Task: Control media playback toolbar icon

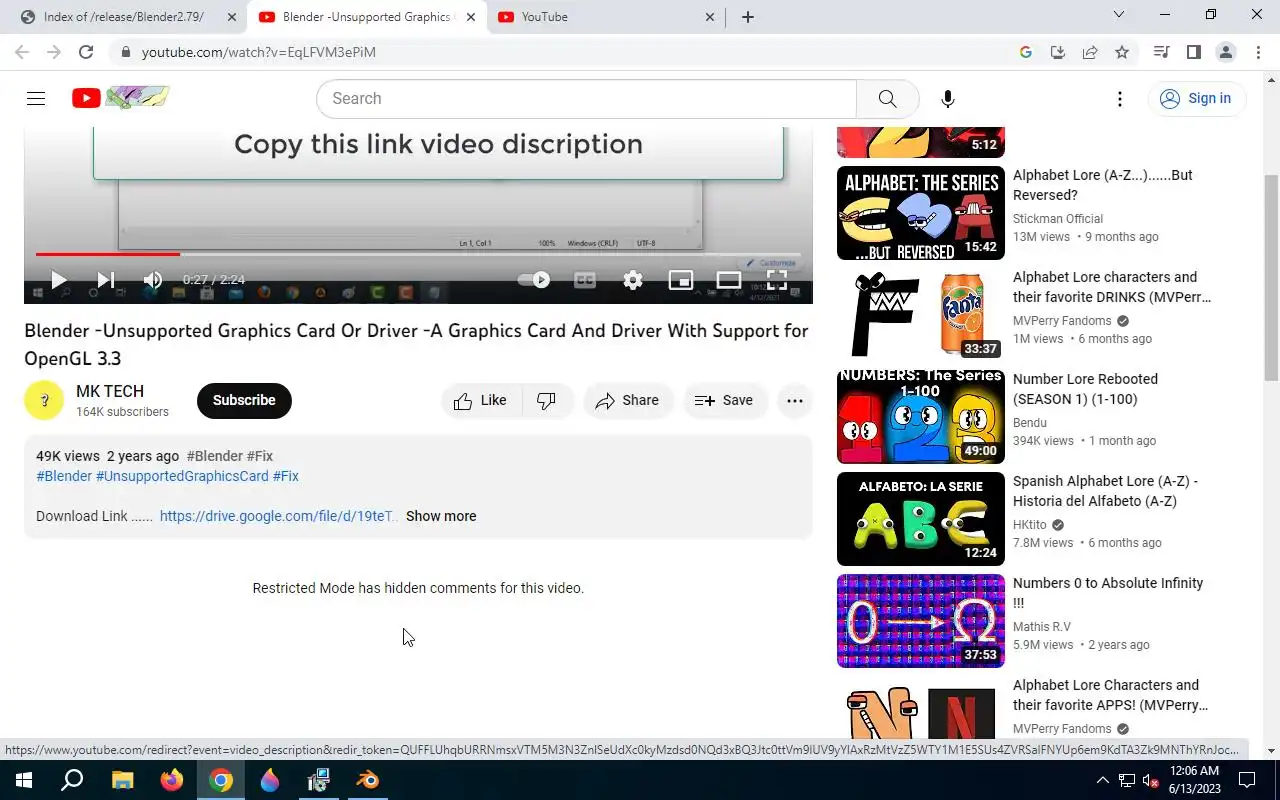Action: (x=1161, y=52)
